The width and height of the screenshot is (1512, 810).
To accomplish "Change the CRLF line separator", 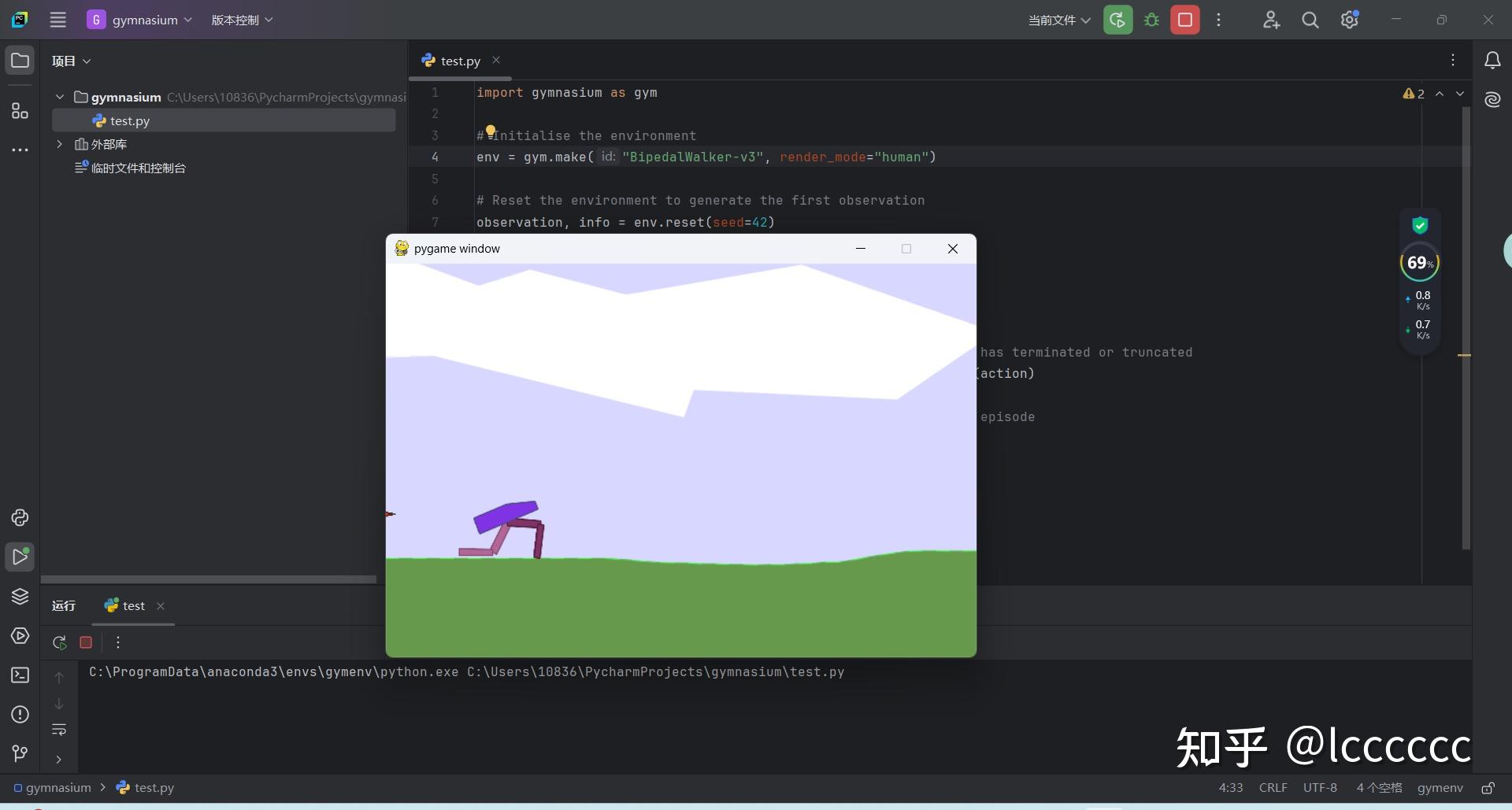I will pyautogui.click(x=1273, y=787).
